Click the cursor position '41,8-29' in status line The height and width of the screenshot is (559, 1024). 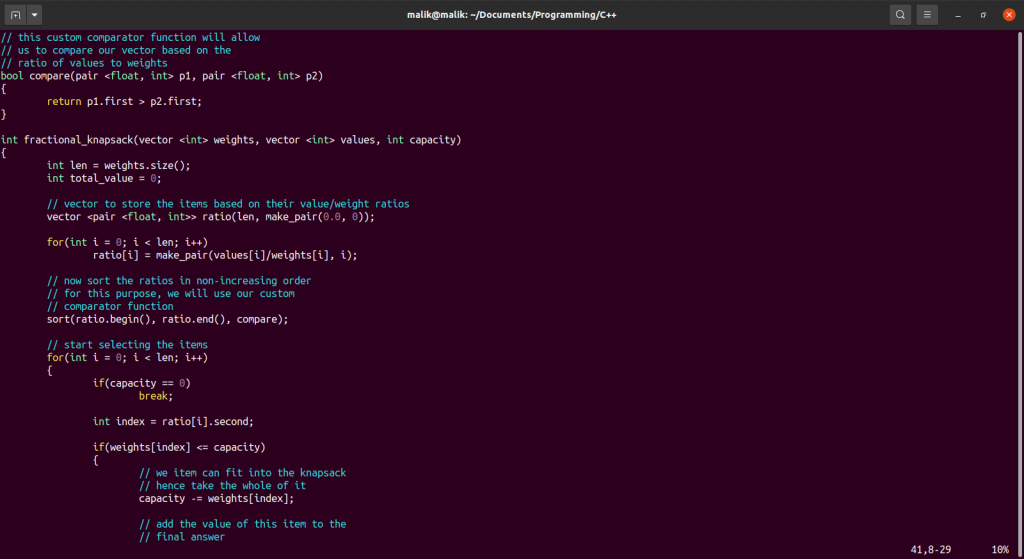[x=931, y=550]
